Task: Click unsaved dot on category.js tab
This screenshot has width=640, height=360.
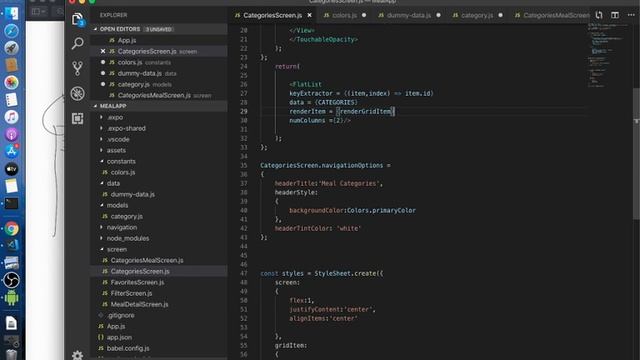Action: (500, 15)
